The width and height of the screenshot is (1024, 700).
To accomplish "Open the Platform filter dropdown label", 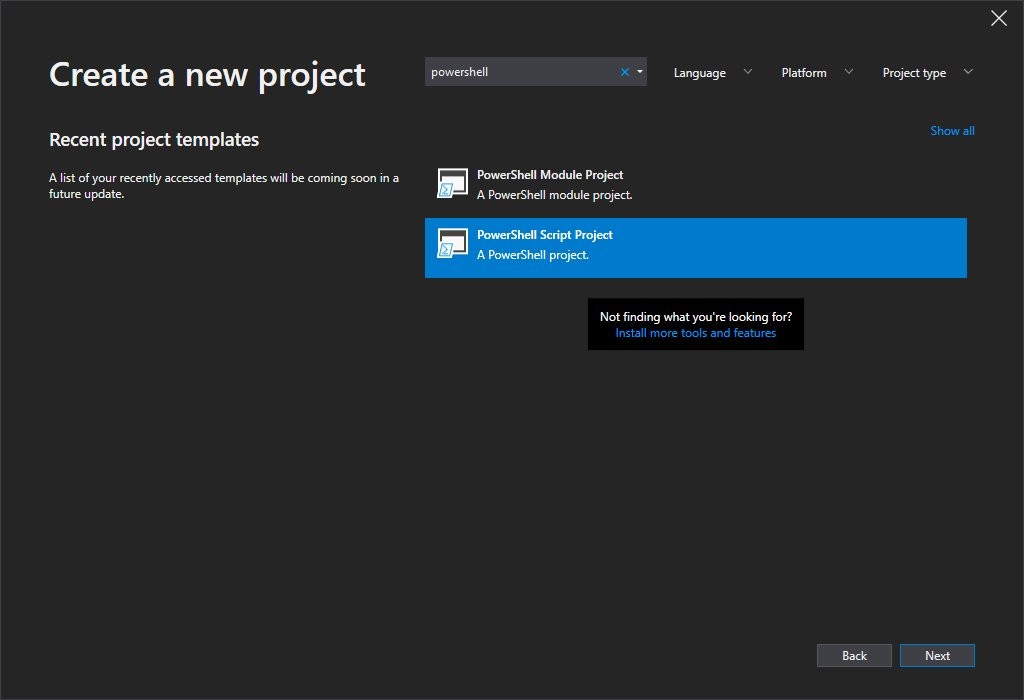I will [x=804, y=73].
